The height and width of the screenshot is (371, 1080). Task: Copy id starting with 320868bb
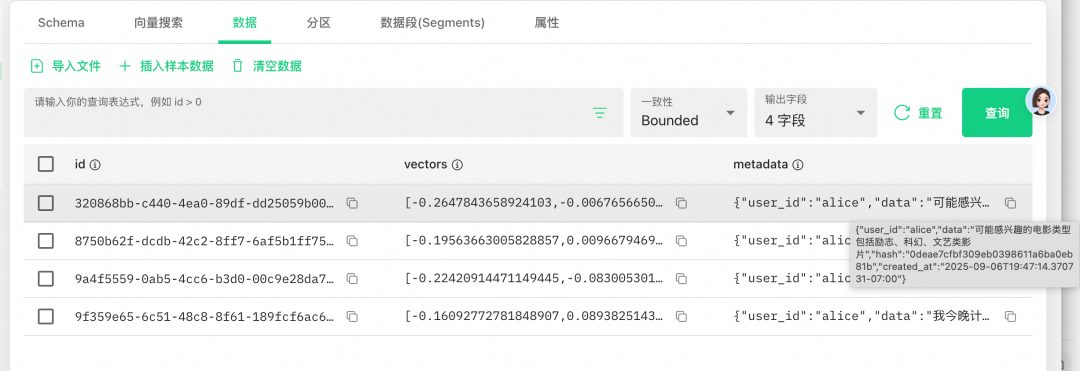(x=352, y=203)
